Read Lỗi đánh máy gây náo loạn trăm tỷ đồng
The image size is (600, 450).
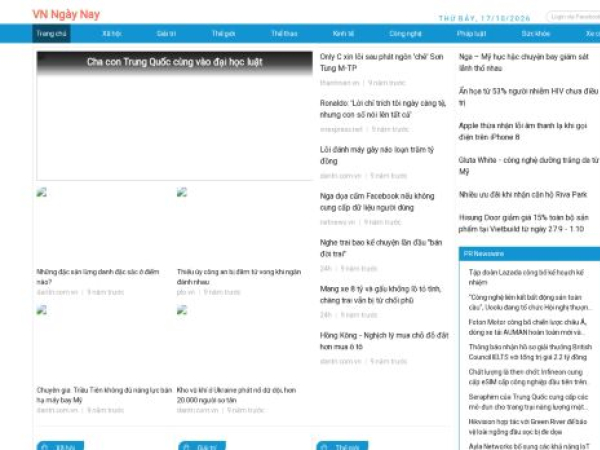(x=377, y=155)
